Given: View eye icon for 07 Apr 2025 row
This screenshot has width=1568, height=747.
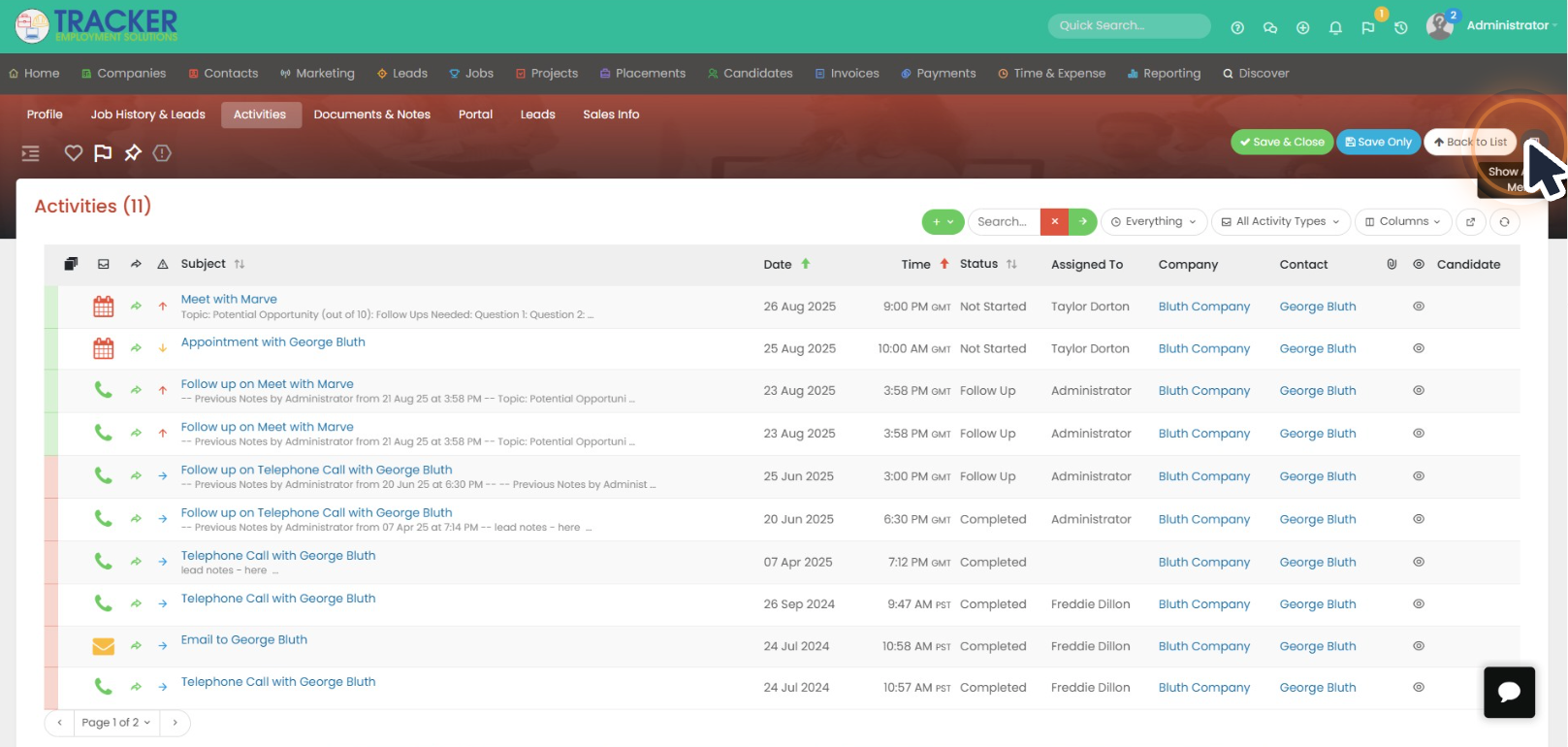Looking at the screenshot, I should [x=1419, y=562].
